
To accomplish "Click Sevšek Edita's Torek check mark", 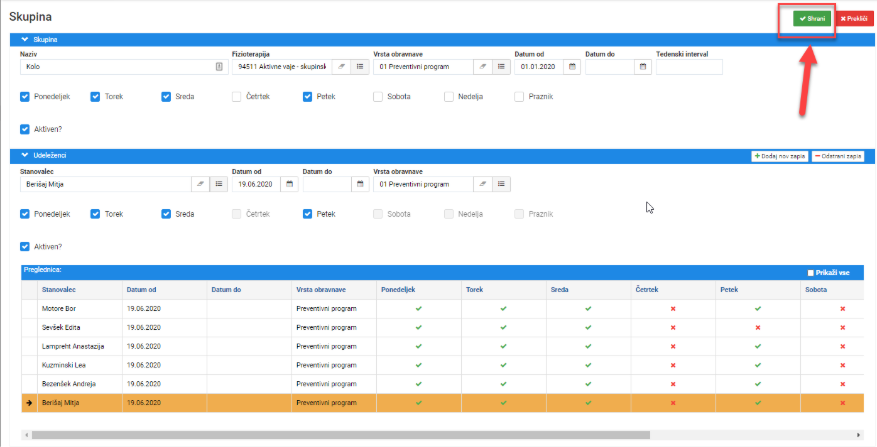I will click(503, 327).
